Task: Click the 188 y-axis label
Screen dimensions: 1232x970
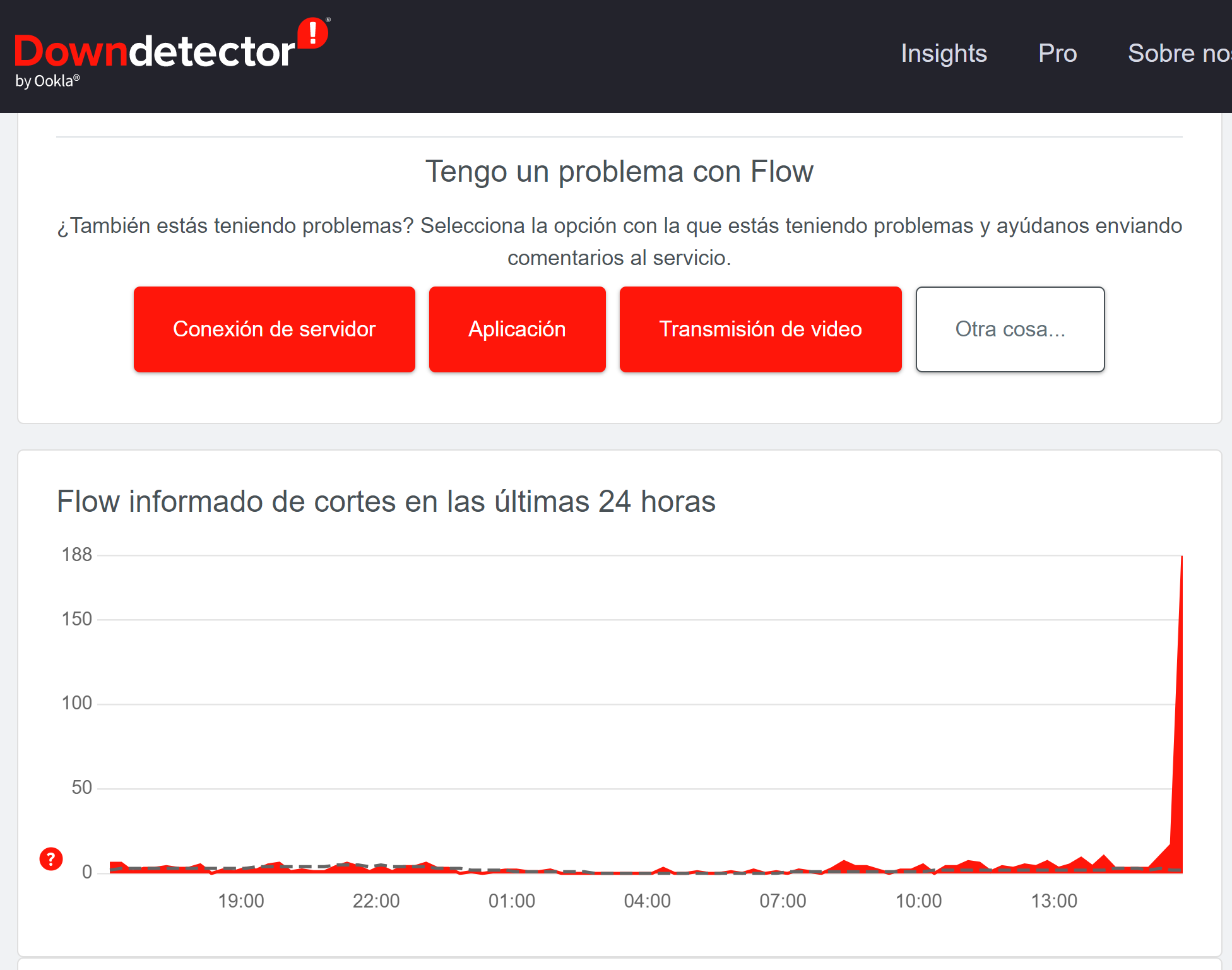Action: (x=77, y=555)
